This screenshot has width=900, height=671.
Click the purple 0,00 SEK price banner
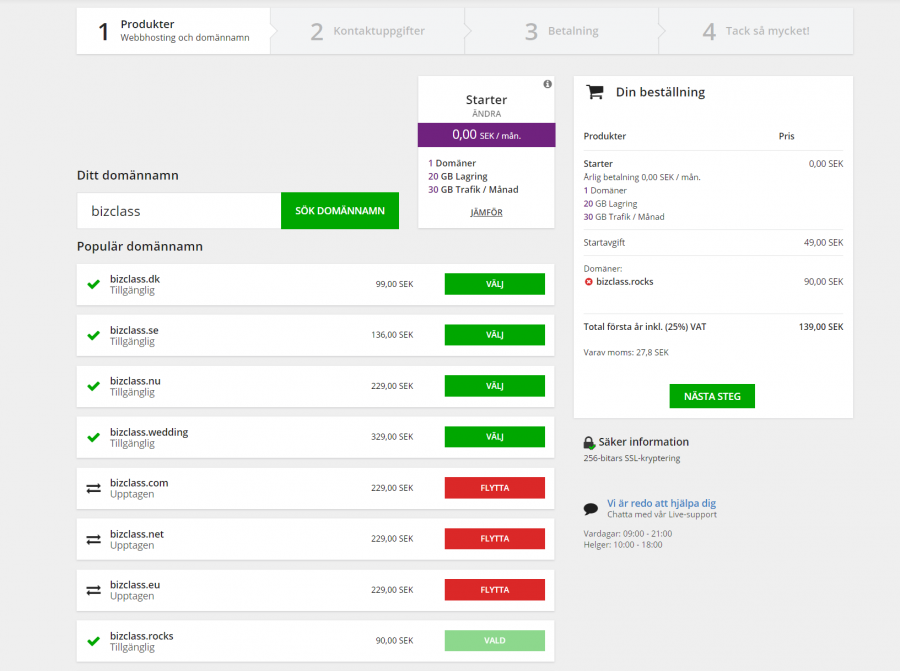(486, 135)
